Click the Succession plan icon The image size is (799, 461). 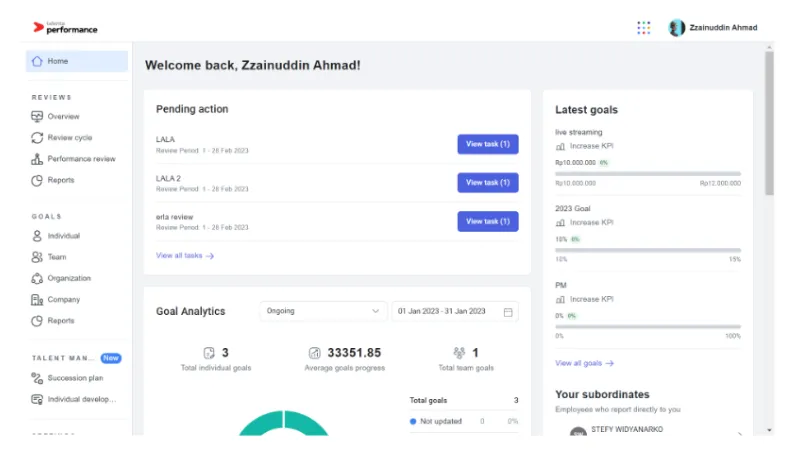pos(37,378)
